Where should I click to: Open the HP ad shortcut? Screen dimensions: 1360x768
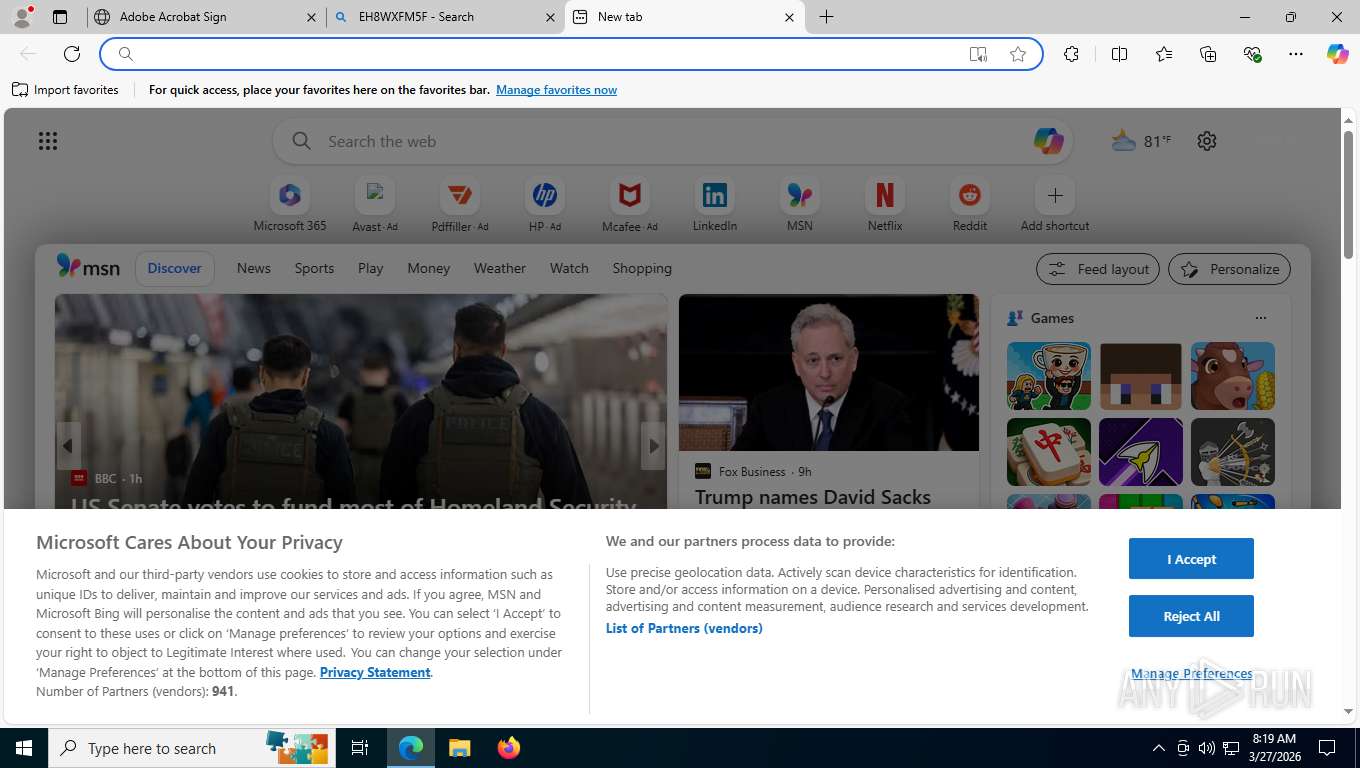pos(545,205)
